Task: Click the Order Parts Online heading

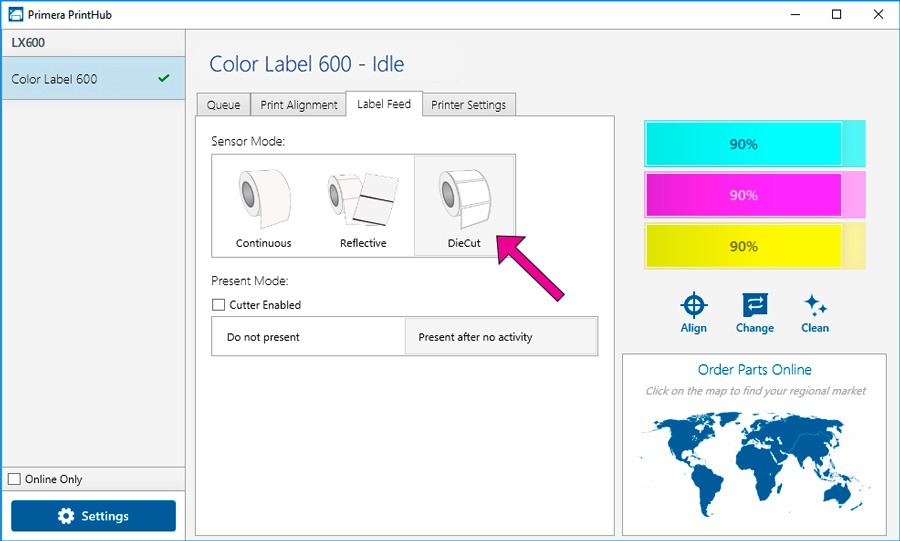Action: [754, 369]
